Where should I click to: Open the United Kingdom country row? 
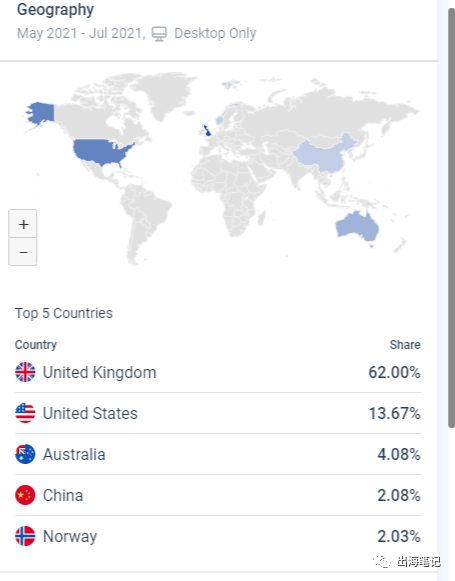pos(218,372)
